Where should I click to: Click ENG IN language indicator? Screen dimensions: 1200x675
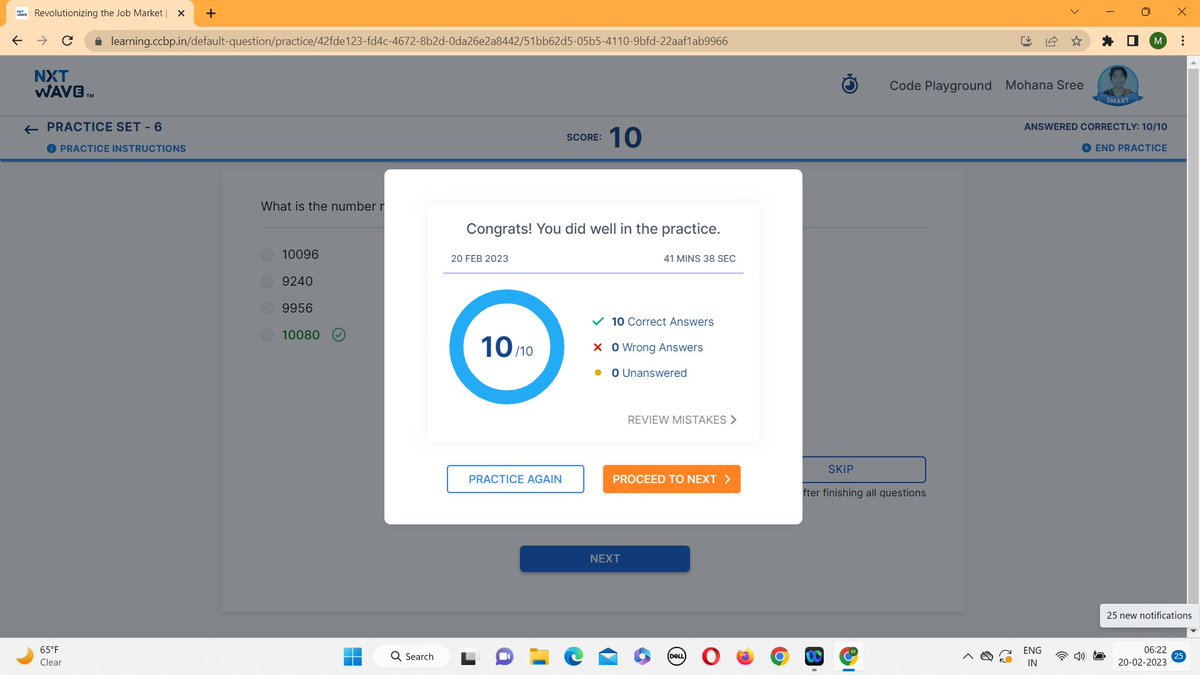point(1032,656)
